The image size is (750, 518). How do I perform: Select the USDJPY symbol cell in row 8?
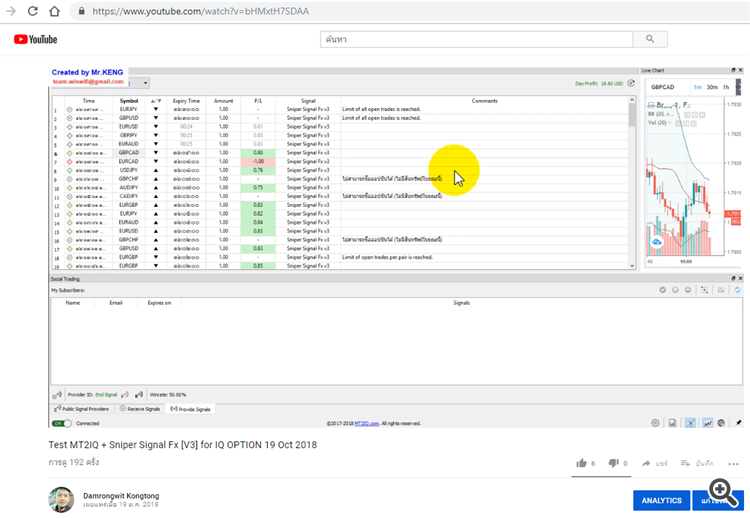point(129,170)
